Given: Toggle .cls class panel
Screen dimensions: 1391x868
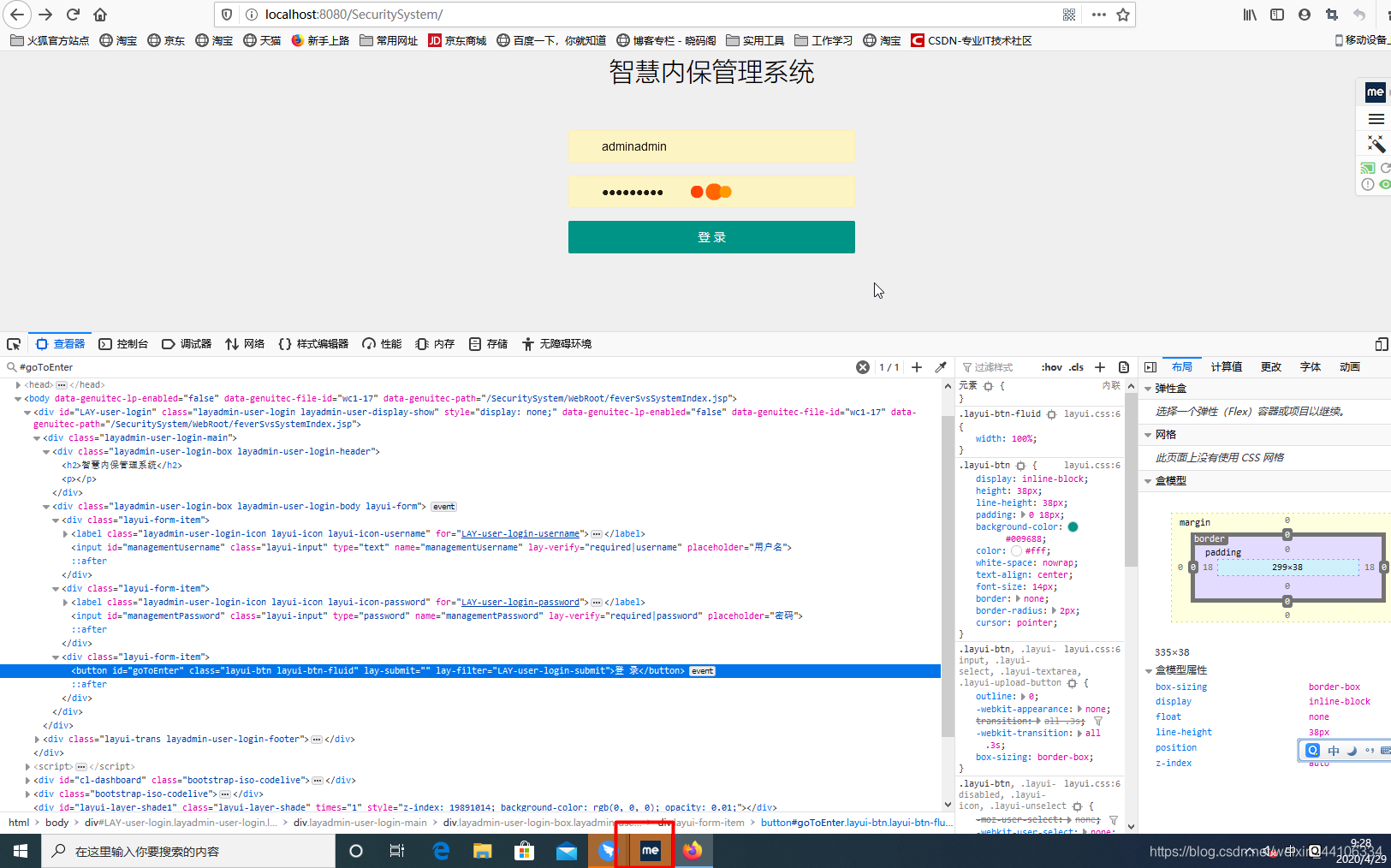Looking at the screenshot, I should (1076, 367).
